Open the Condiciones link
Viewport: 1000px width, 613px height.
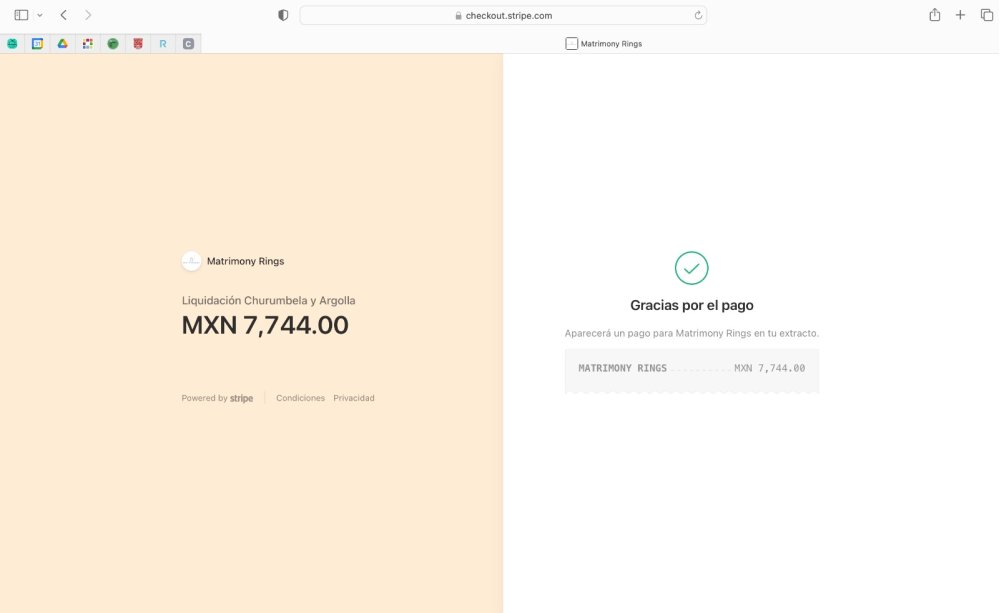pos(300,398)
